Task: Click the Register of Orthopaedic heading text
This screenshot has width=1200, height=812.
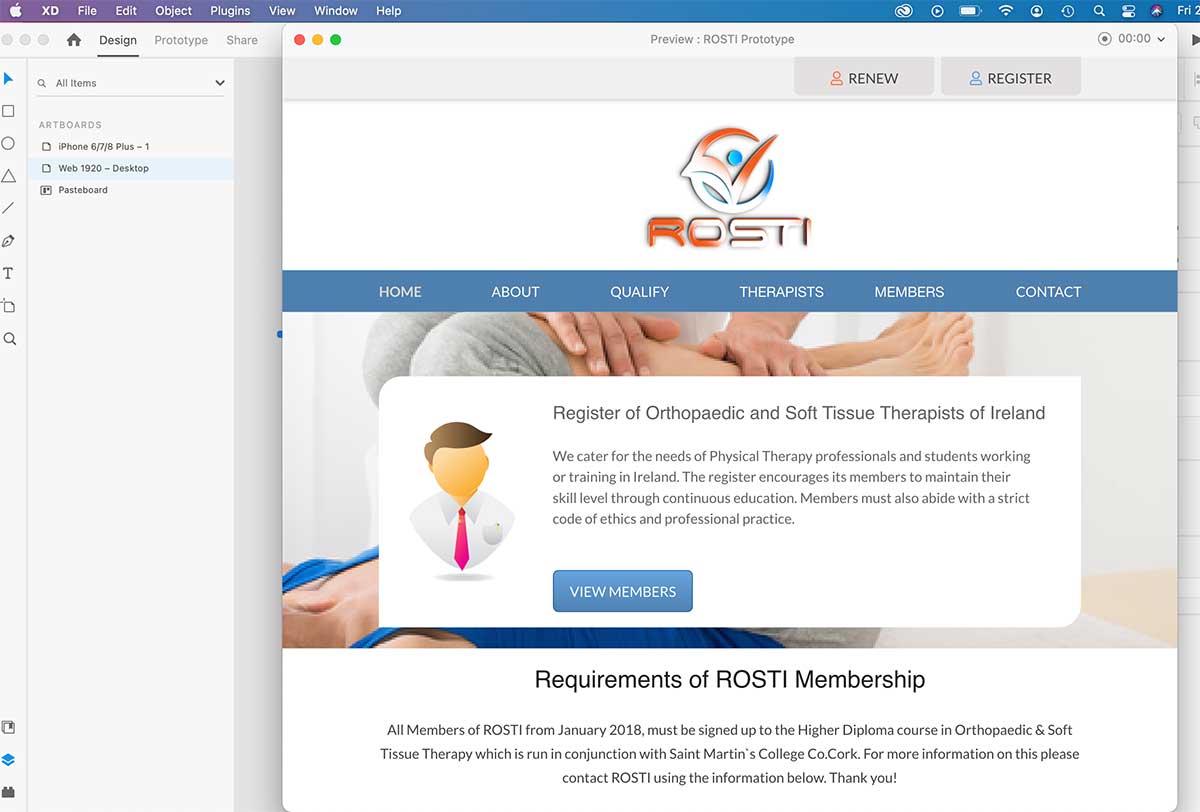Action: 799,413
